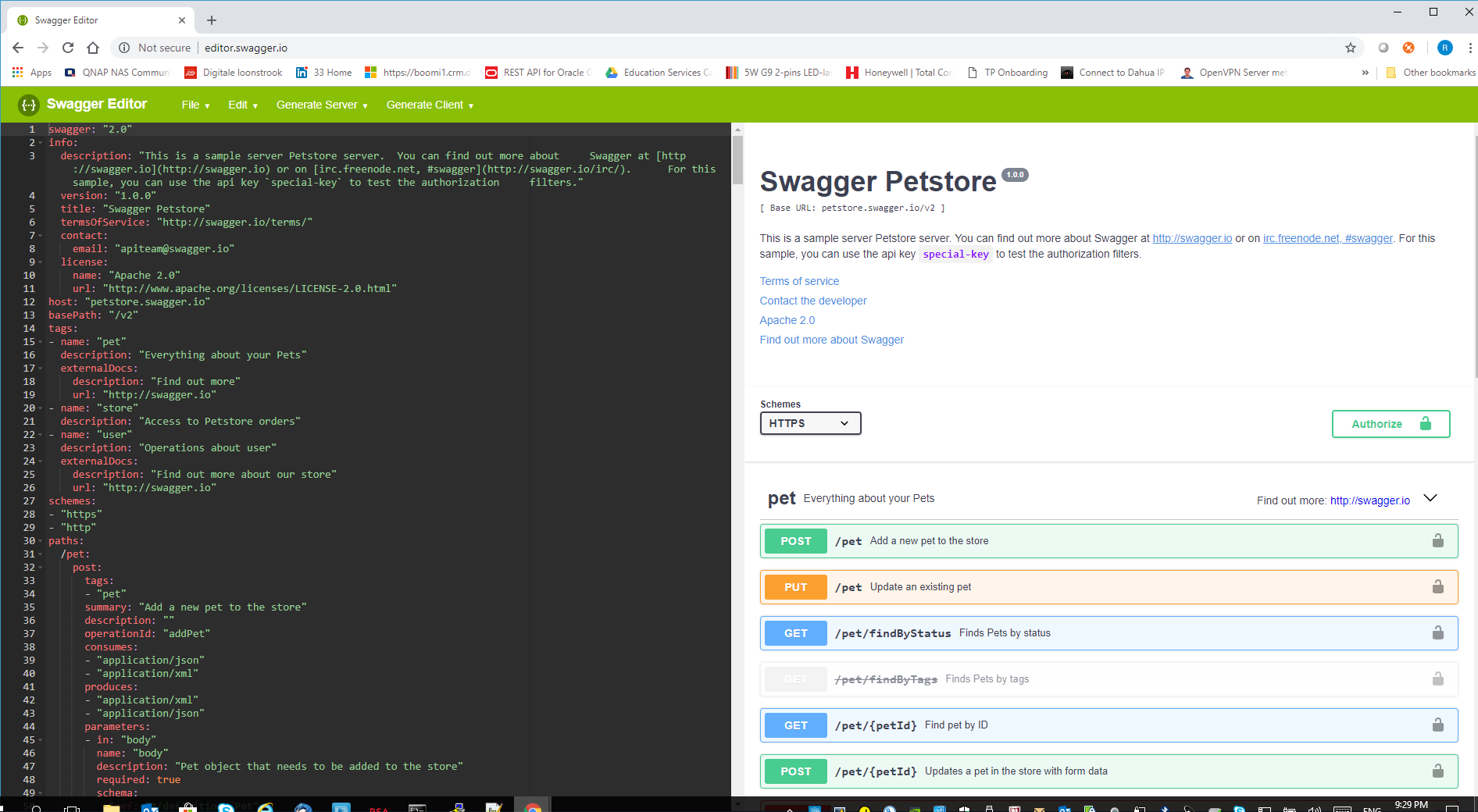Fold the paths block at line 30
Viewport: 1478px width, 812px height.
click(x=40, y=541)
